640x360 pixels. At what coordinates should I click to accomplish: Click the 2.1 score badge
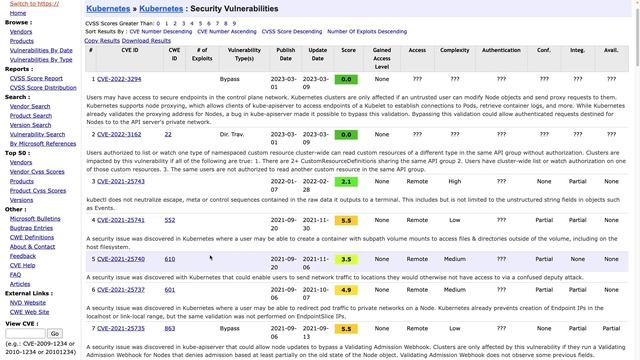(346, 182)
